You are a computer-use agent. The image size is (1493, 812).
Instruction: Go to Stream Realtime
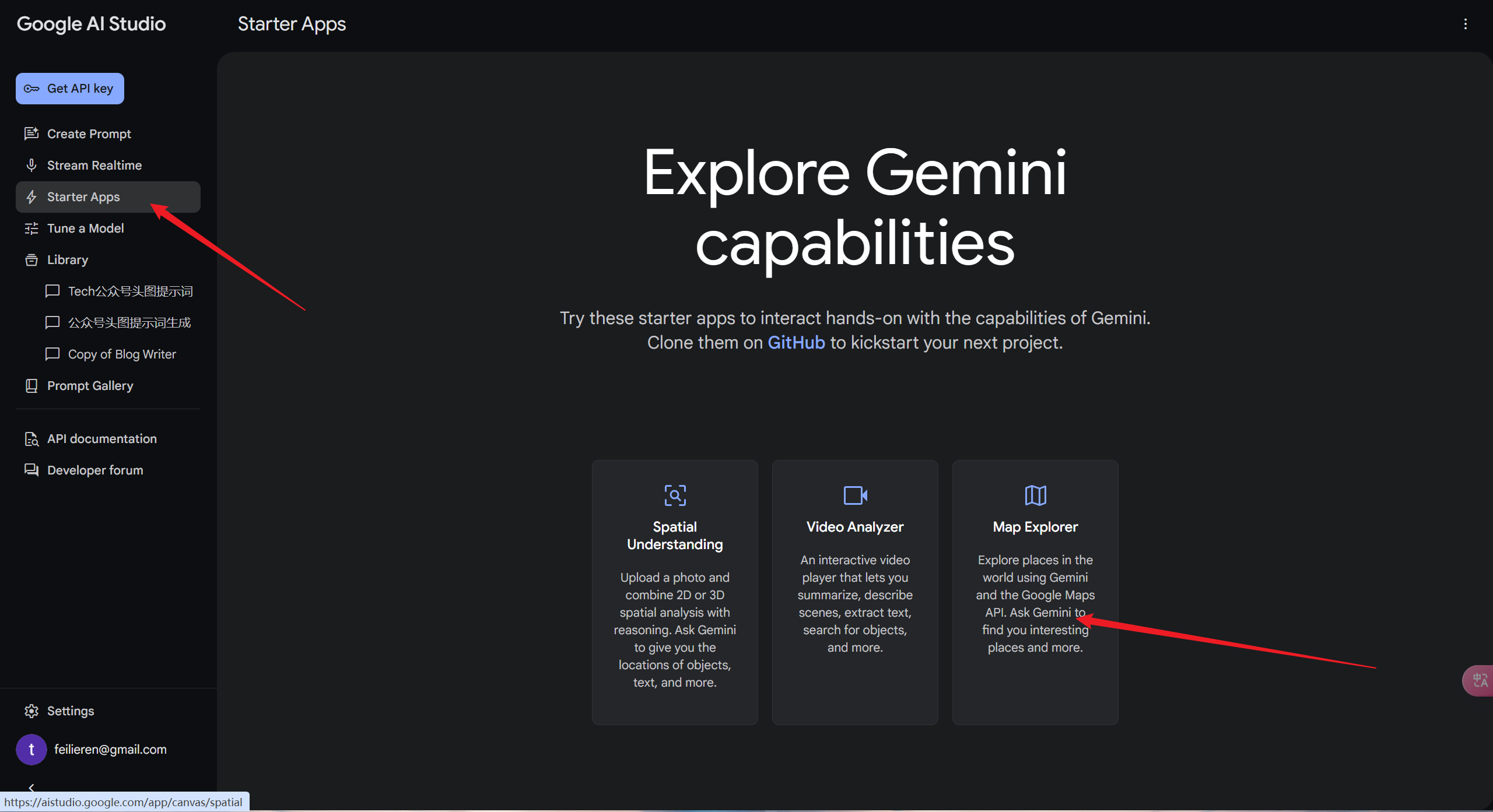point(94,166)
